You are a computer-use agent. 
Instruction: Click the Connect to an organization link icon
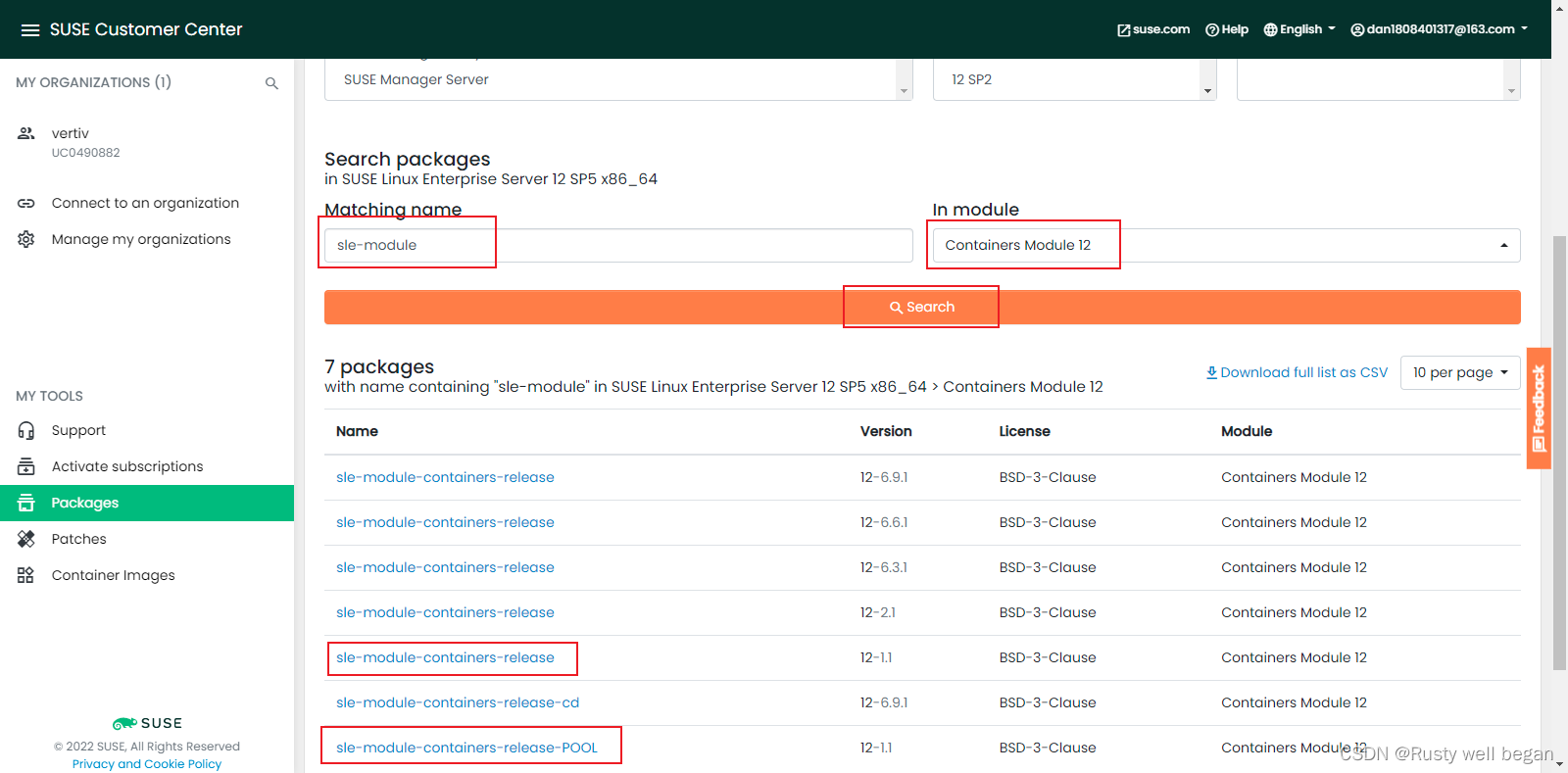pyautogui.click(x=26, y=203)
